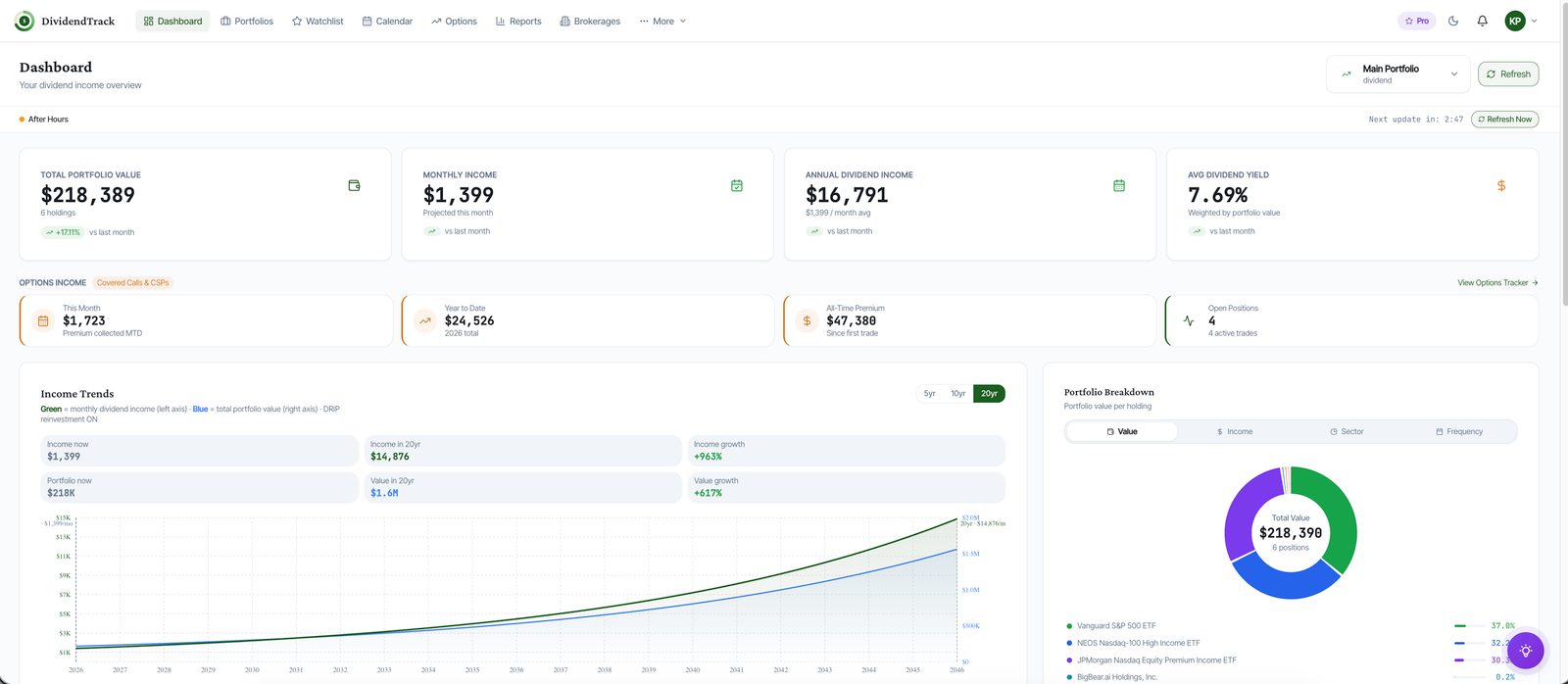Select the 10yr chart range

click(x=958, y=393)
